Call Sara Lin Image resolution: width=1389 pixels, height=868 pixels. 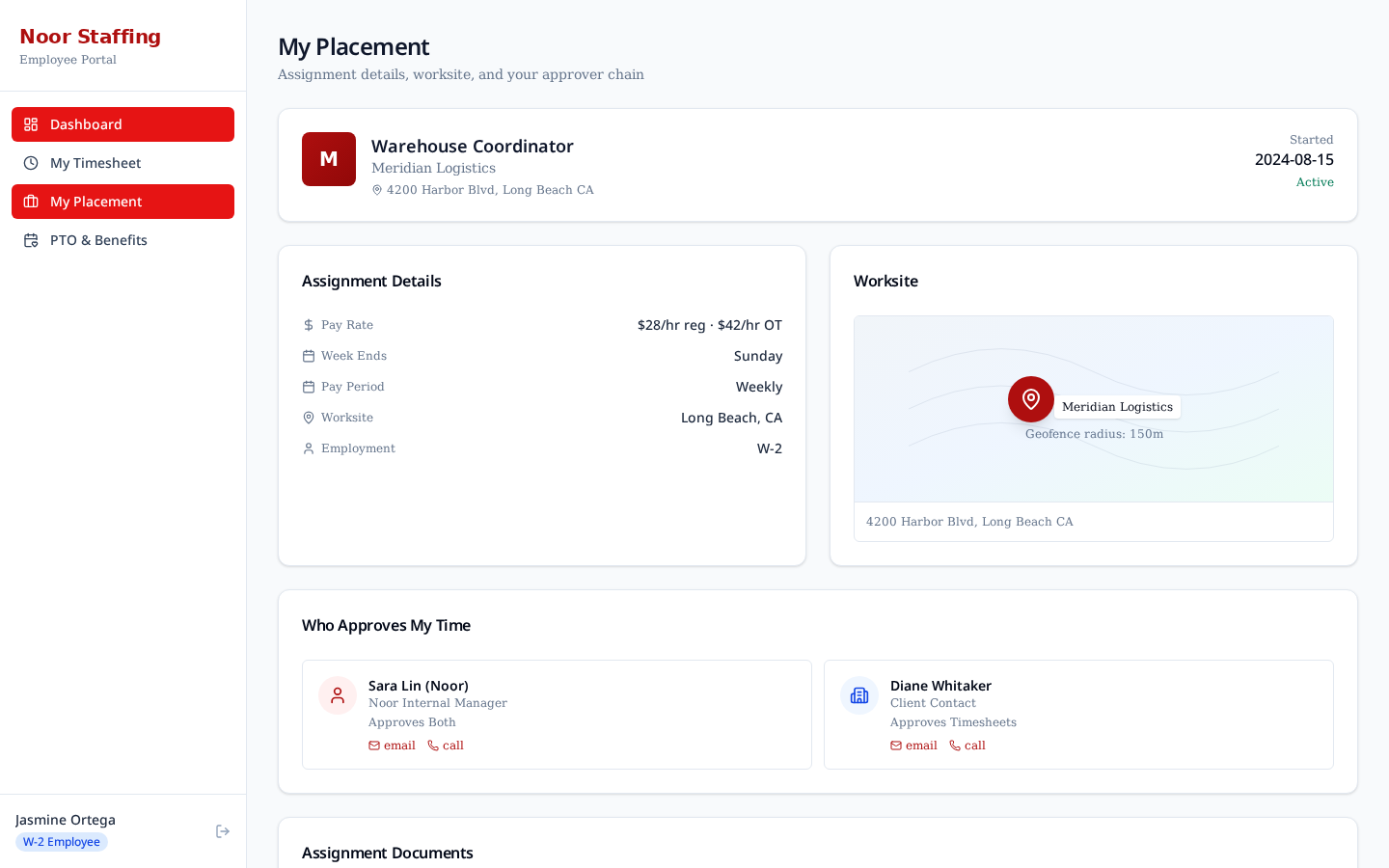(x=446, y=746)
